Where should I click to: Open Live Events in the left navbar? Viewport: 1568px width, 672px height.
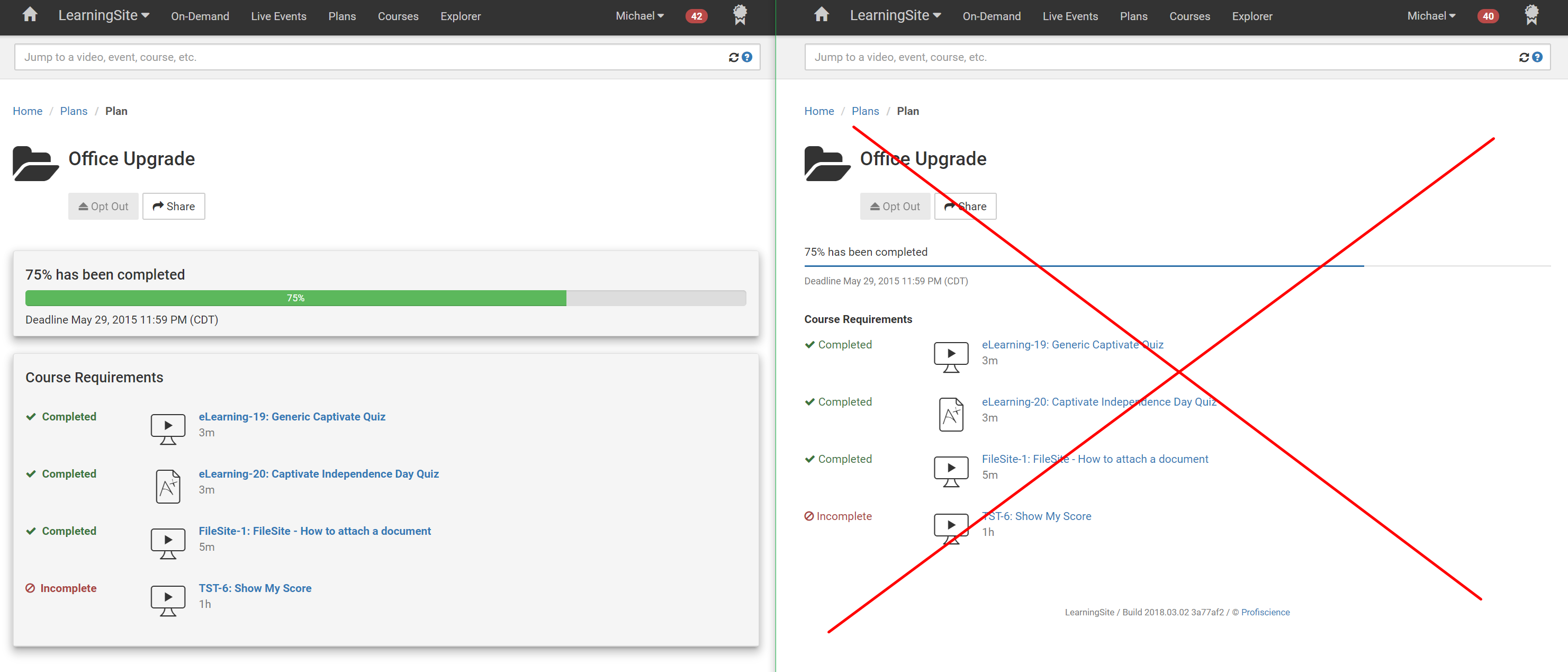(x=279, y=16)
